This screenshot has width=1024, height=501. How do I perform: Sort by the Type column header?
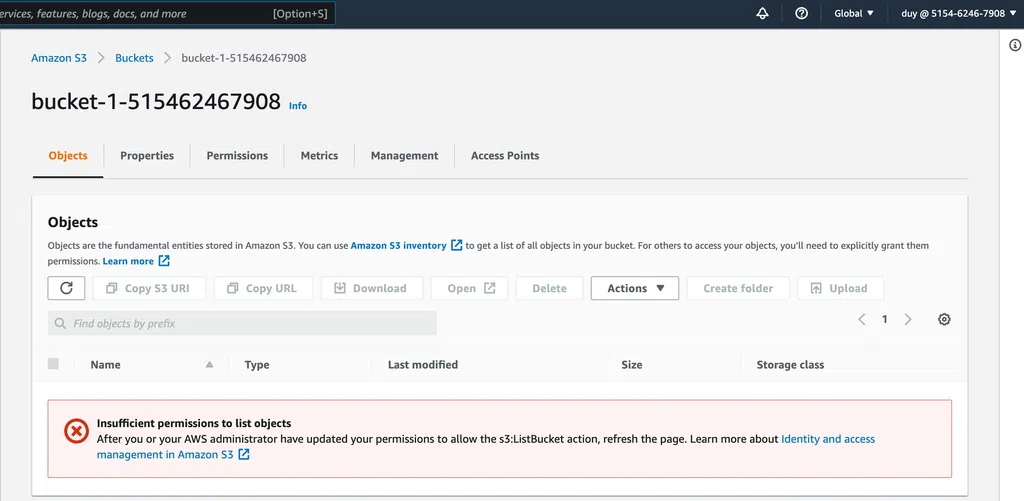(257, 364)
